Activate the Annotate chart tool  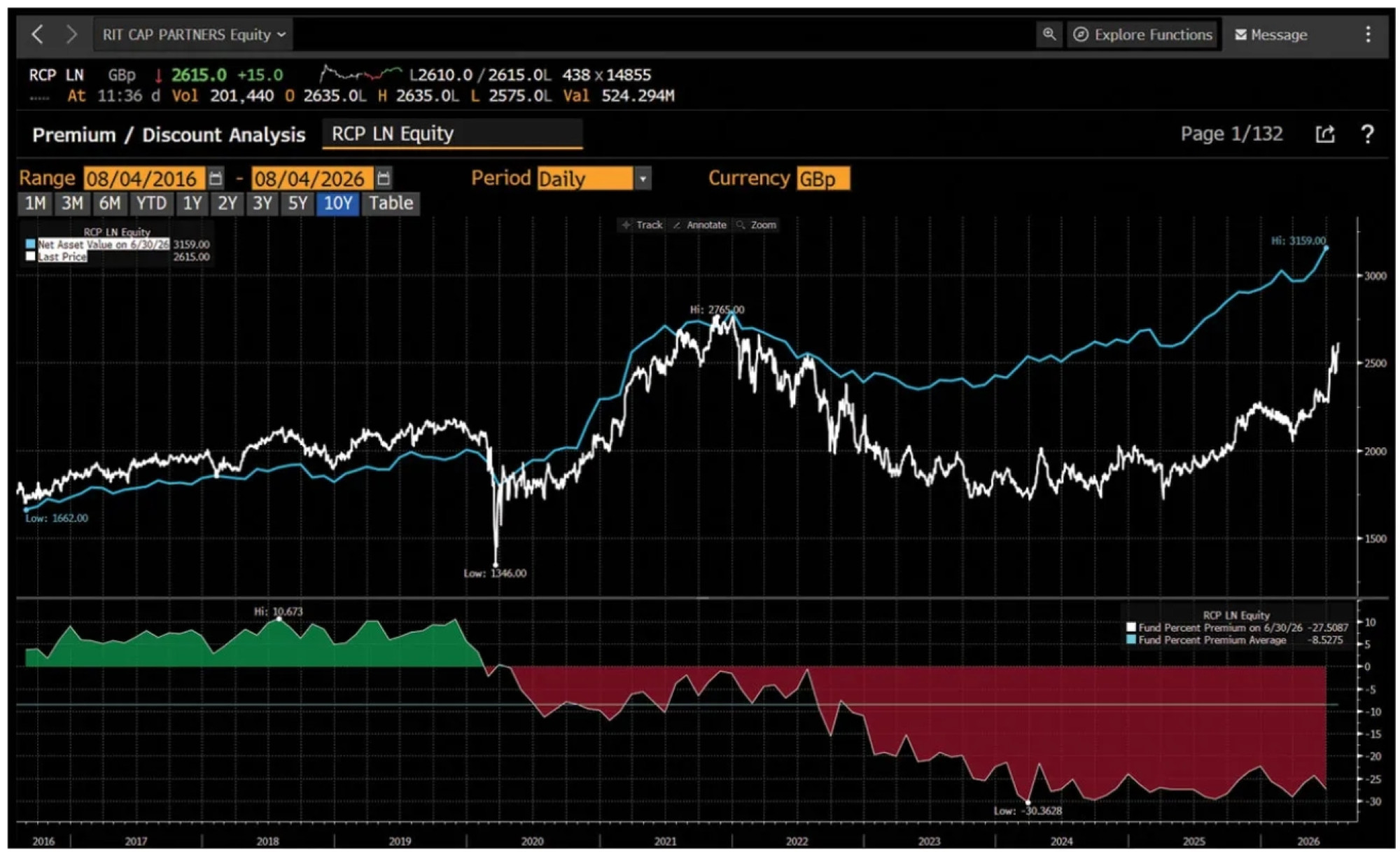click(x=699, y=225)
